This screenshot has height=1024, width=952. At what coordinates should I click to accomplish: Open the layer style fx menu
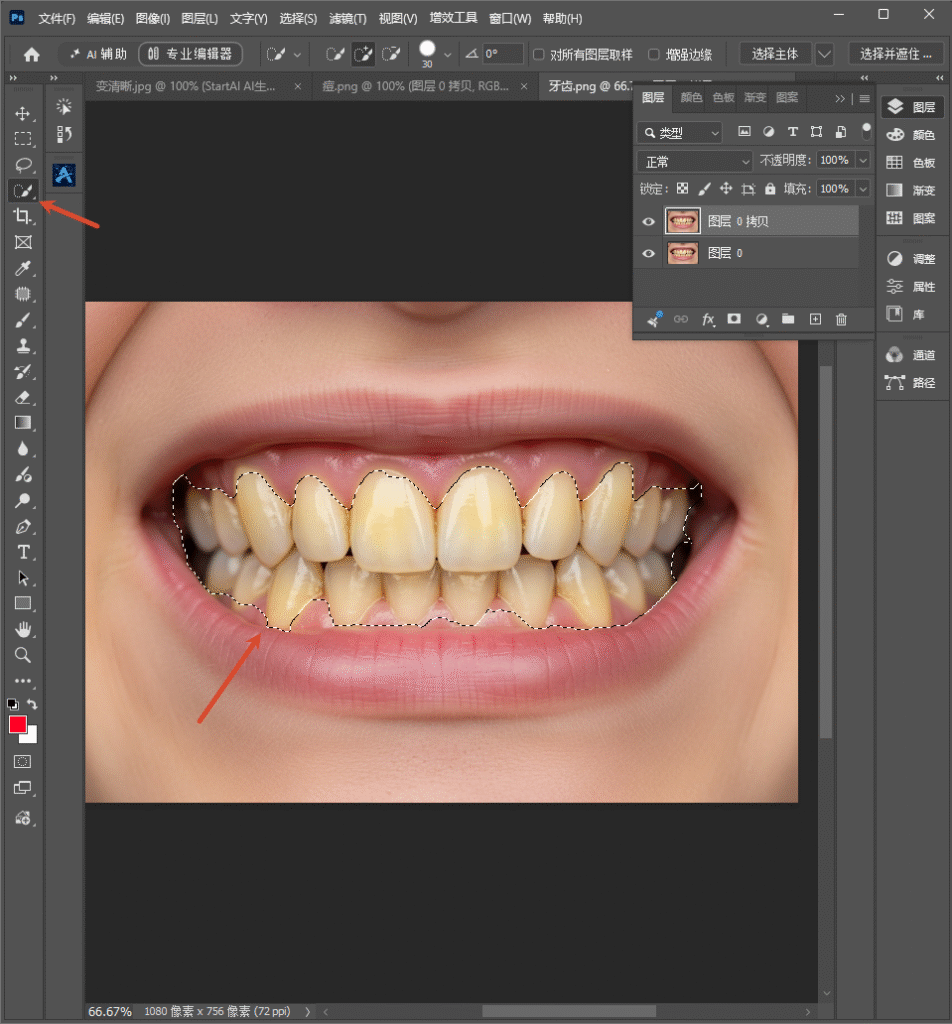coord(708,319)
